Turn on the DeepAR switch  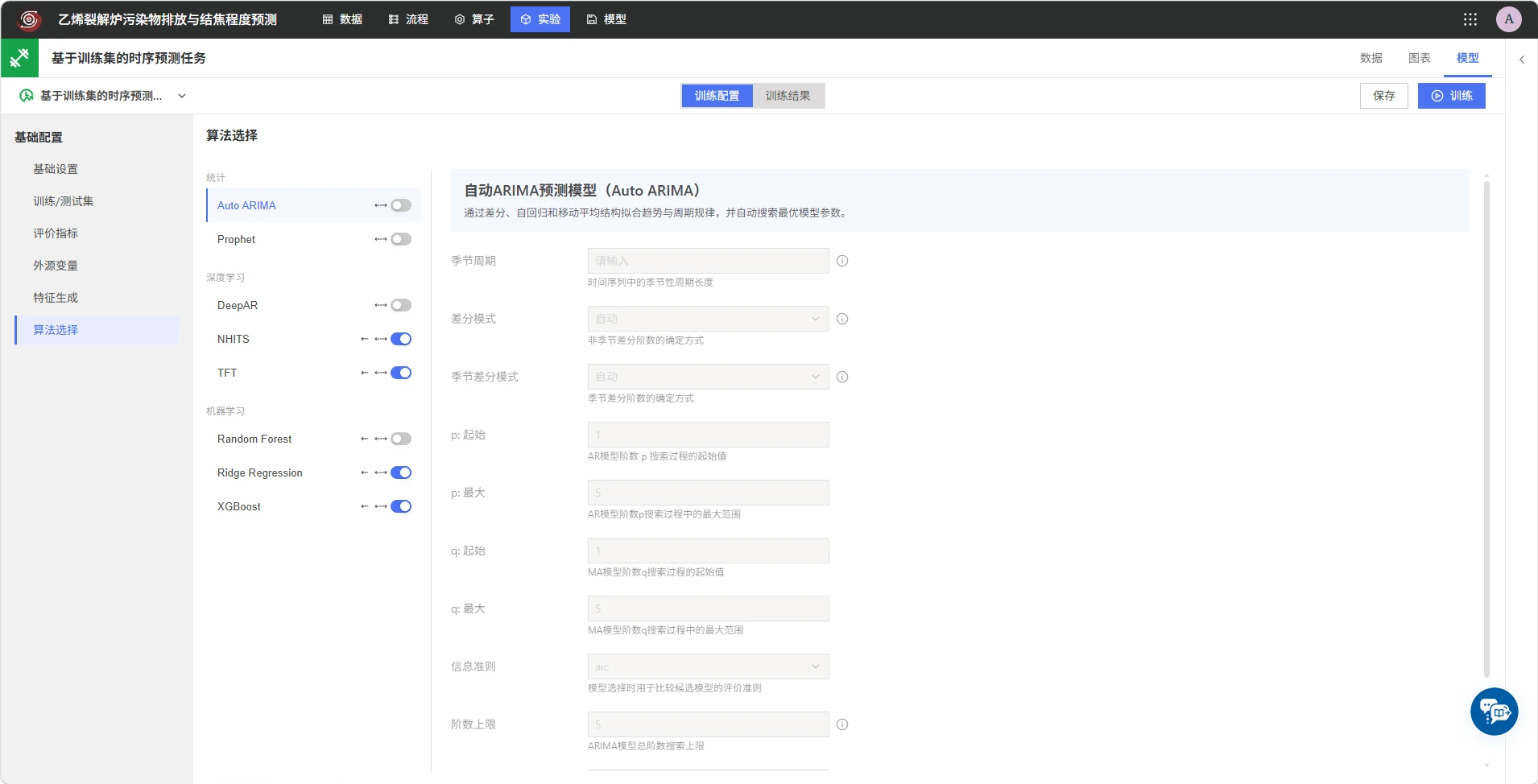point(401,305)
